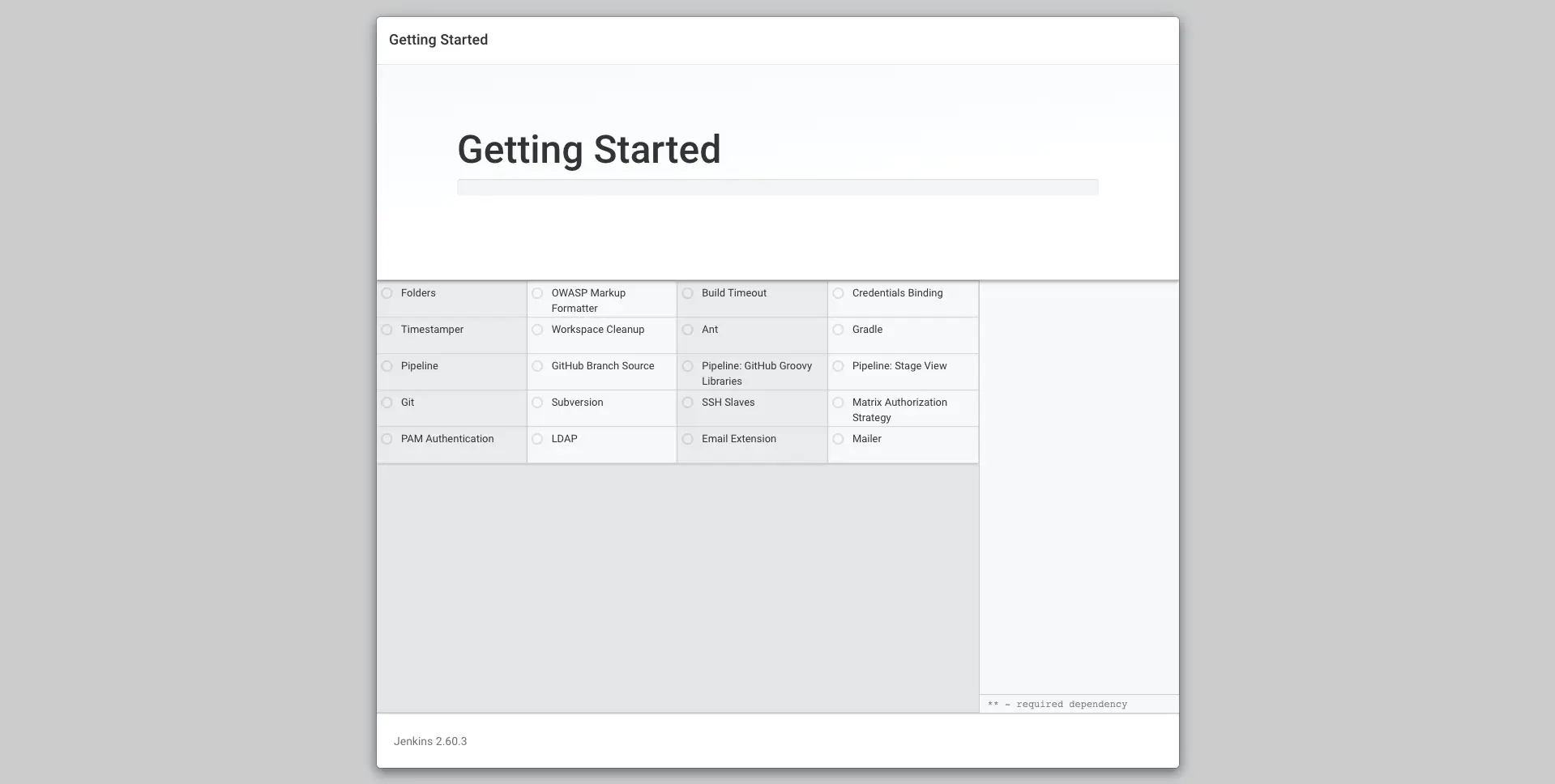The width and height of the screenshot is (1555, 784).
Task: Click the status circle beside LDAP
Action: point(537,439)
